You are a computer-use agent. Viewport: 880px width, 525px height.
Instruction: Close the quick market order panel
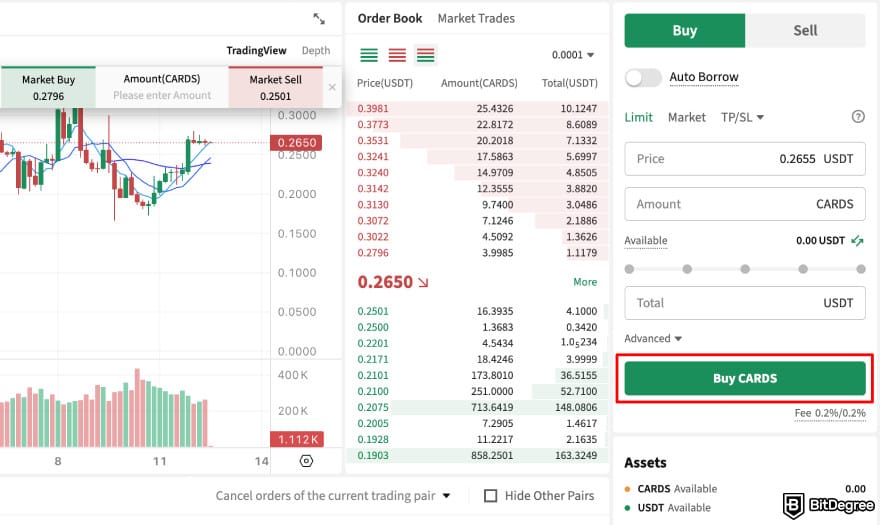pyautogui.click(x=332, y=87)
